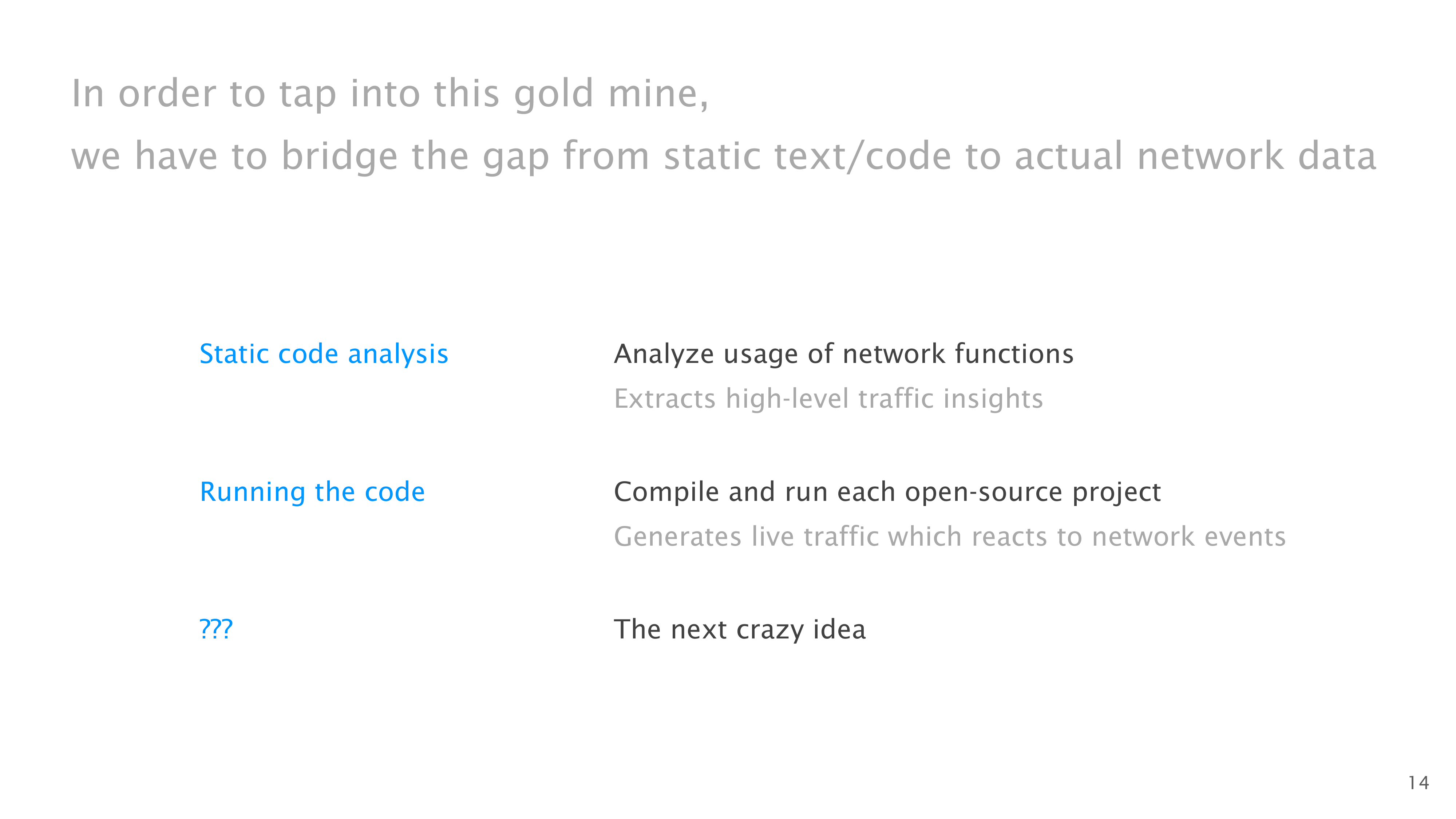Click slide page number 14
Image resolution: width=1456 pixels, height=819 pixels.
(x=1418, y=783)
